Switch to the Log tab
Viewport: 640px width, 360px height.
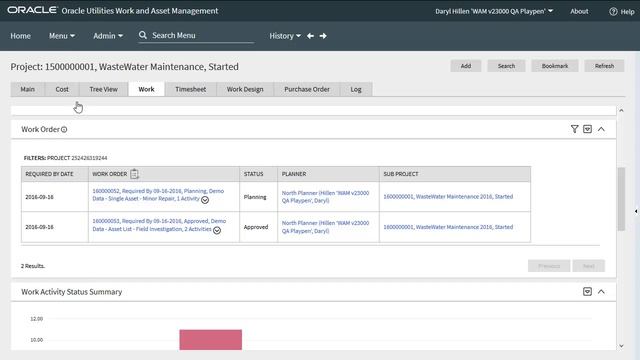pyautogui.click(x=356, y=89)
